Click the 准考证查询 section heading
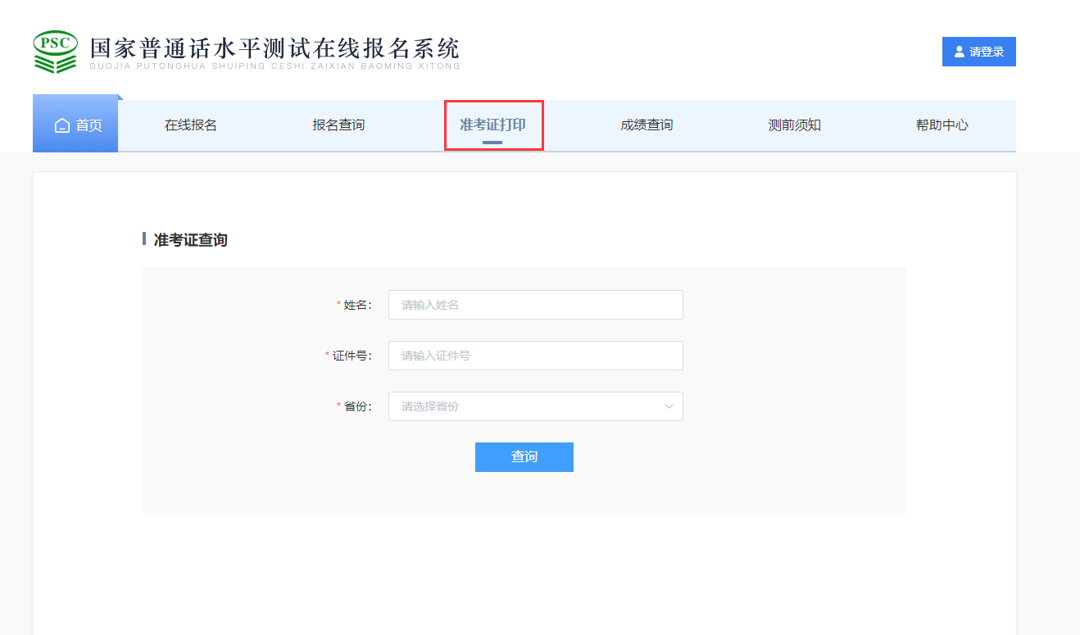The height and width of the screenshot is (635, 1080). pos(190,240)
